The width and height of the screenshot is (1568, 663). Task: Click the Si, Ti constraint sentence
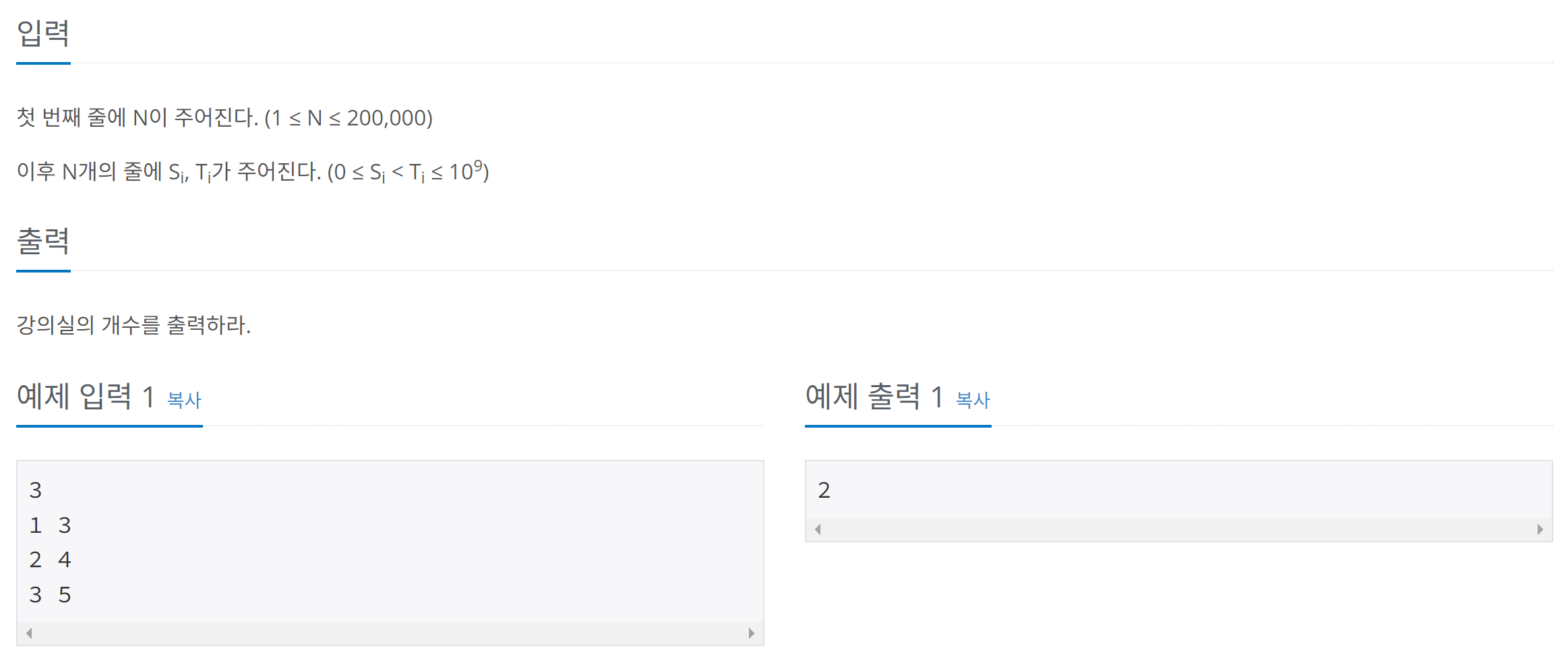click(253, 171)
